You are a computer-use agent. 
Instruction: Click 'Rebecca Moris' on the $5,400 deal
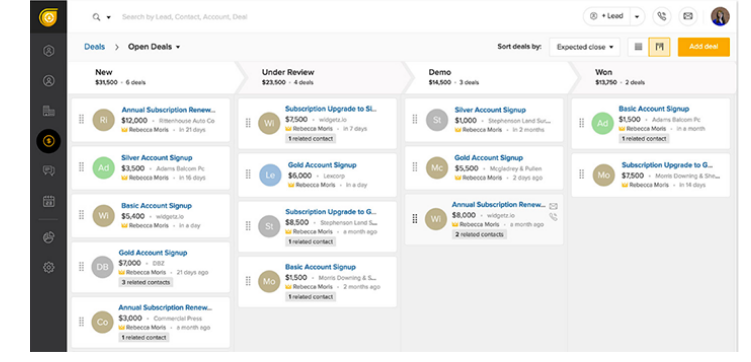pos(148,225)
